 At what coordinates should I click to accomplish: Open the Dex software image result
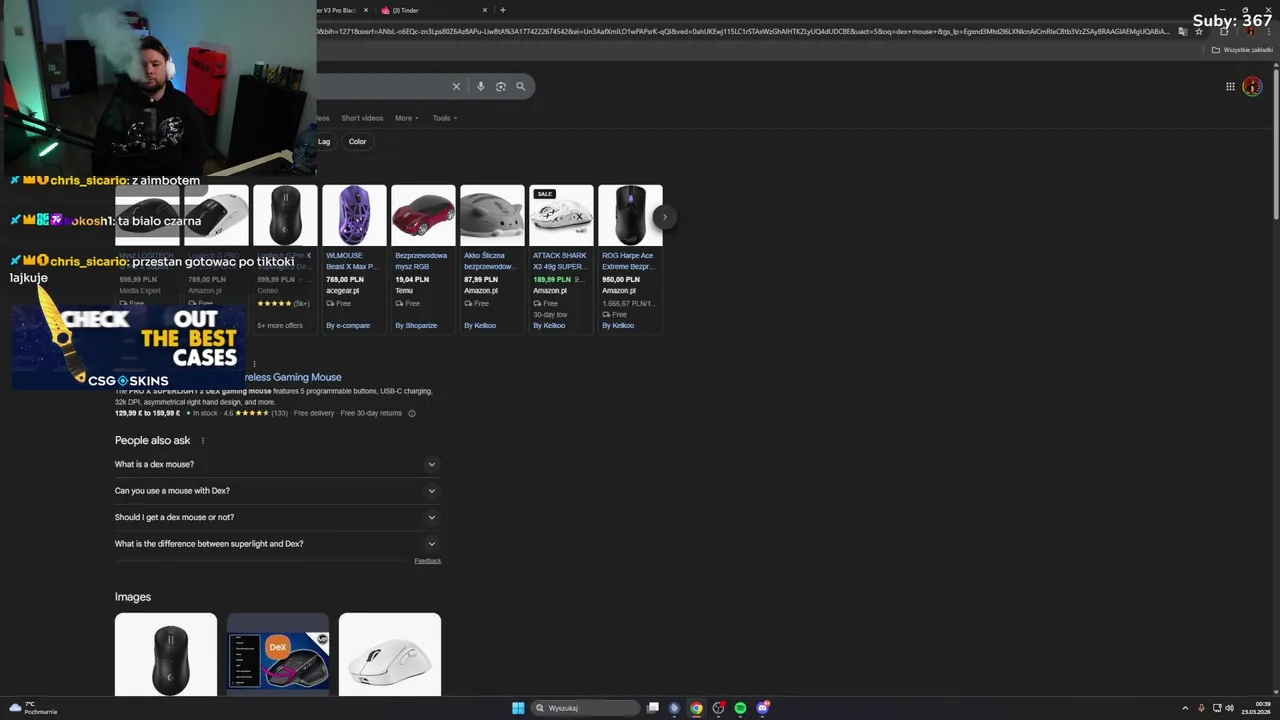click(278, 654)
